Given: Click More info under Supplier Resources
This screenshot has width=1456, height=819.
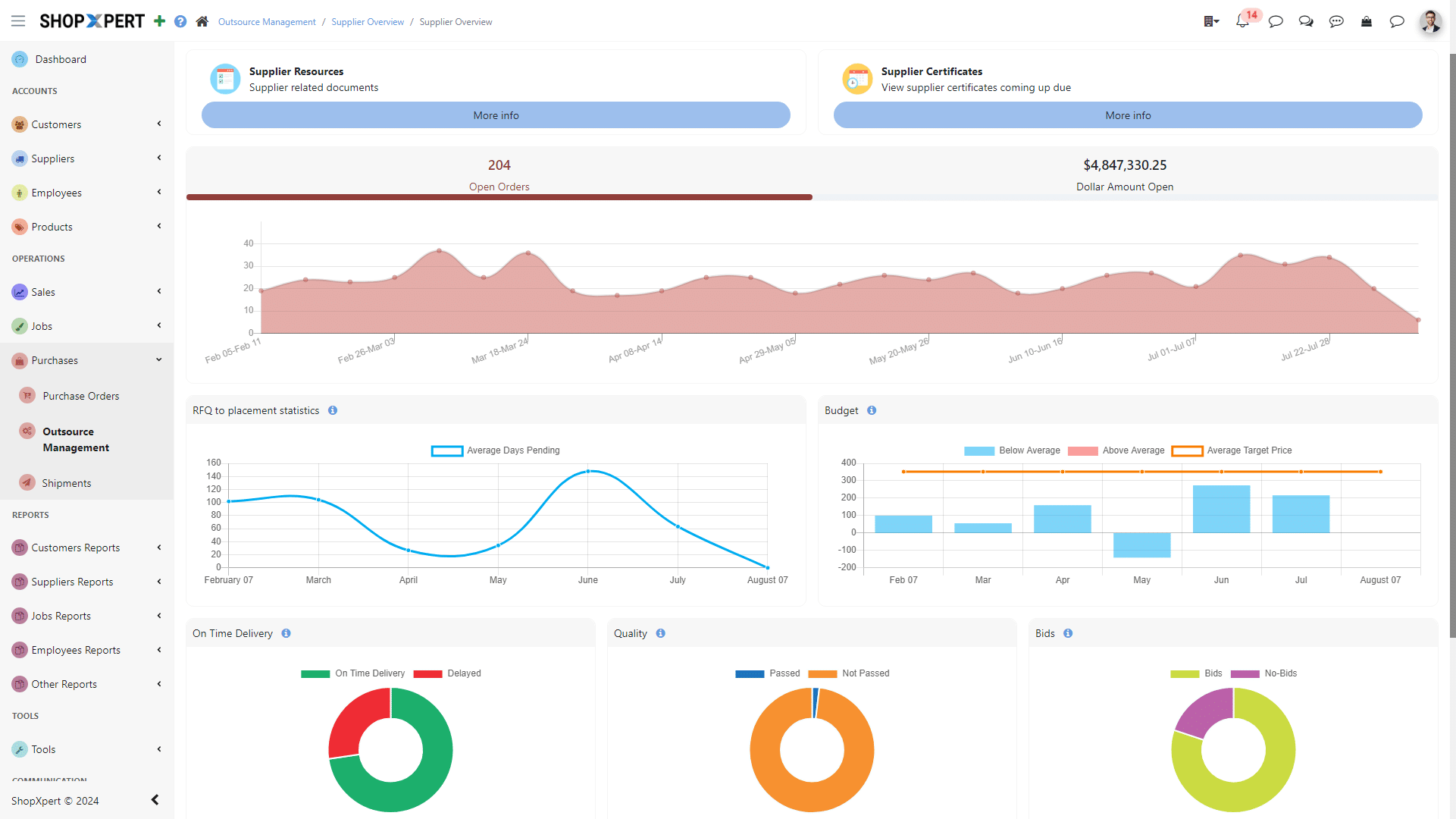Looking at the screenshot, I should coord(496,115).
